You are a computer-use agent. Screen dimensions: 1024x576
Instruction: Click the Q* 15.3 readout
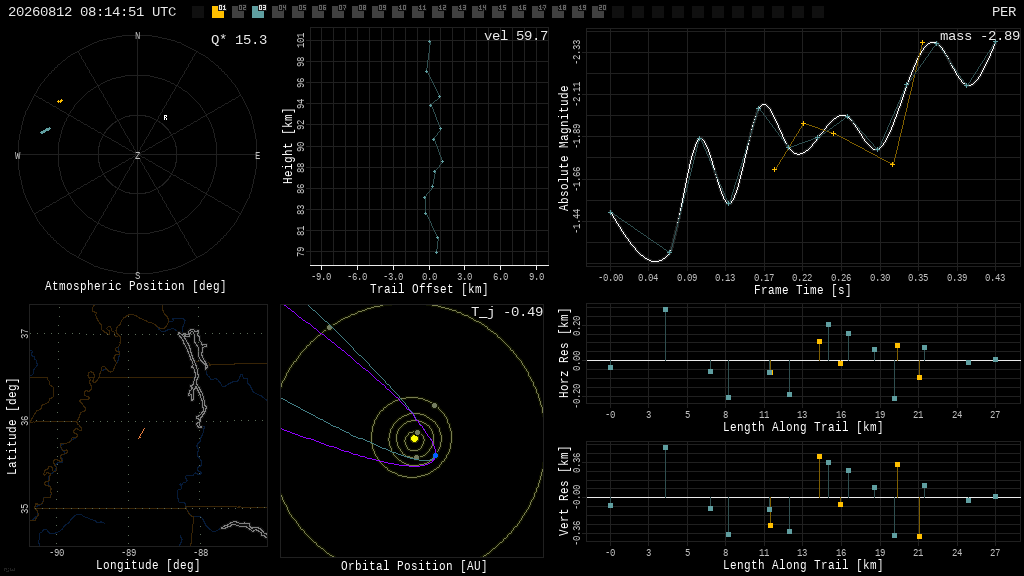coord(239,40)
